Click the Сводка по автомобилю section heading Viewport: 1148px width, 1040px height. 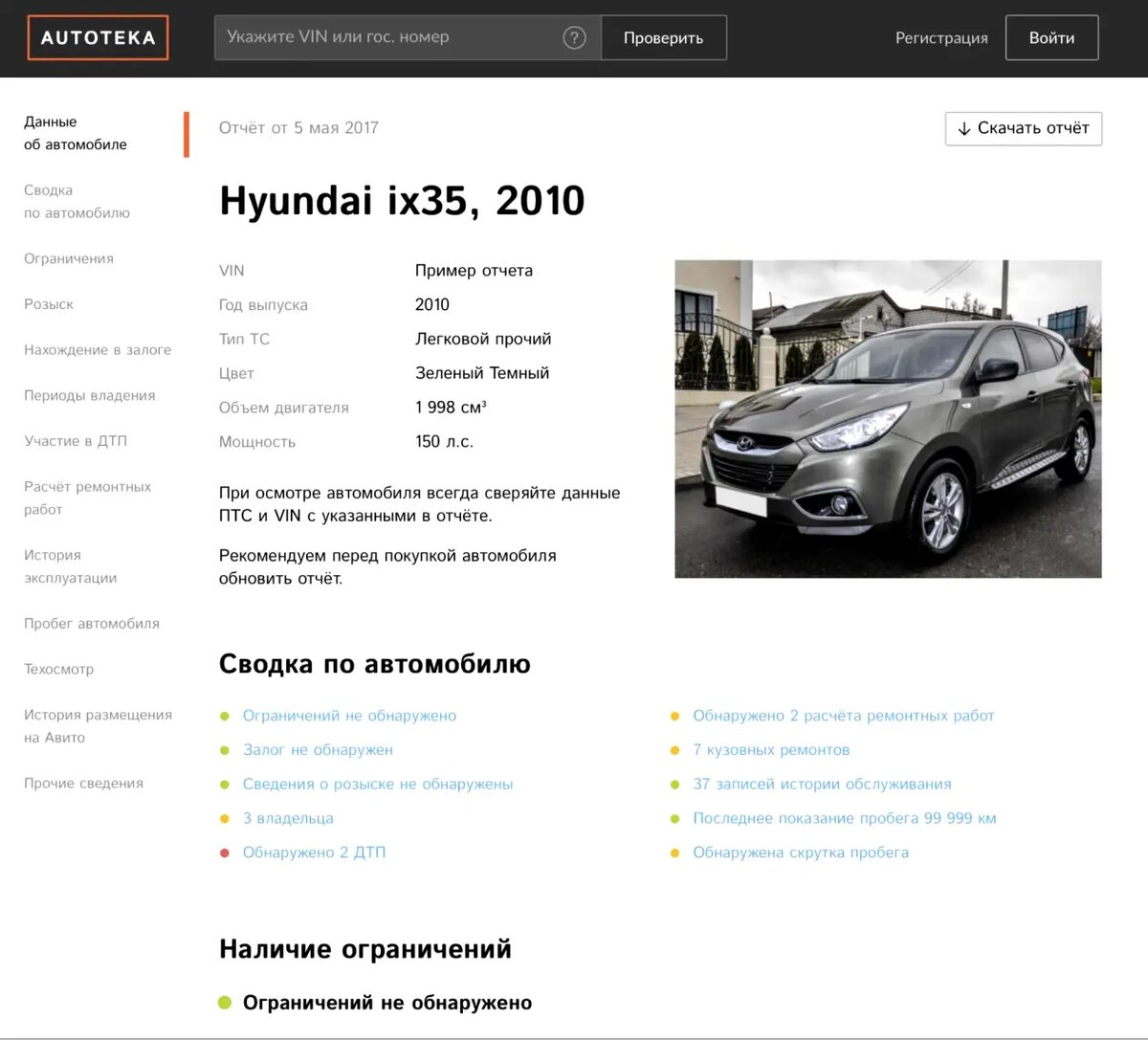click(x=374, y=664)
